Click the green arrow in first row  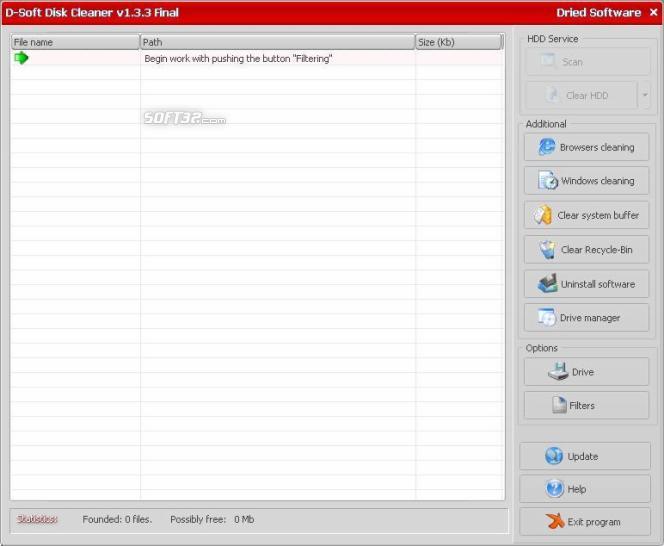(x=21, y=58)
